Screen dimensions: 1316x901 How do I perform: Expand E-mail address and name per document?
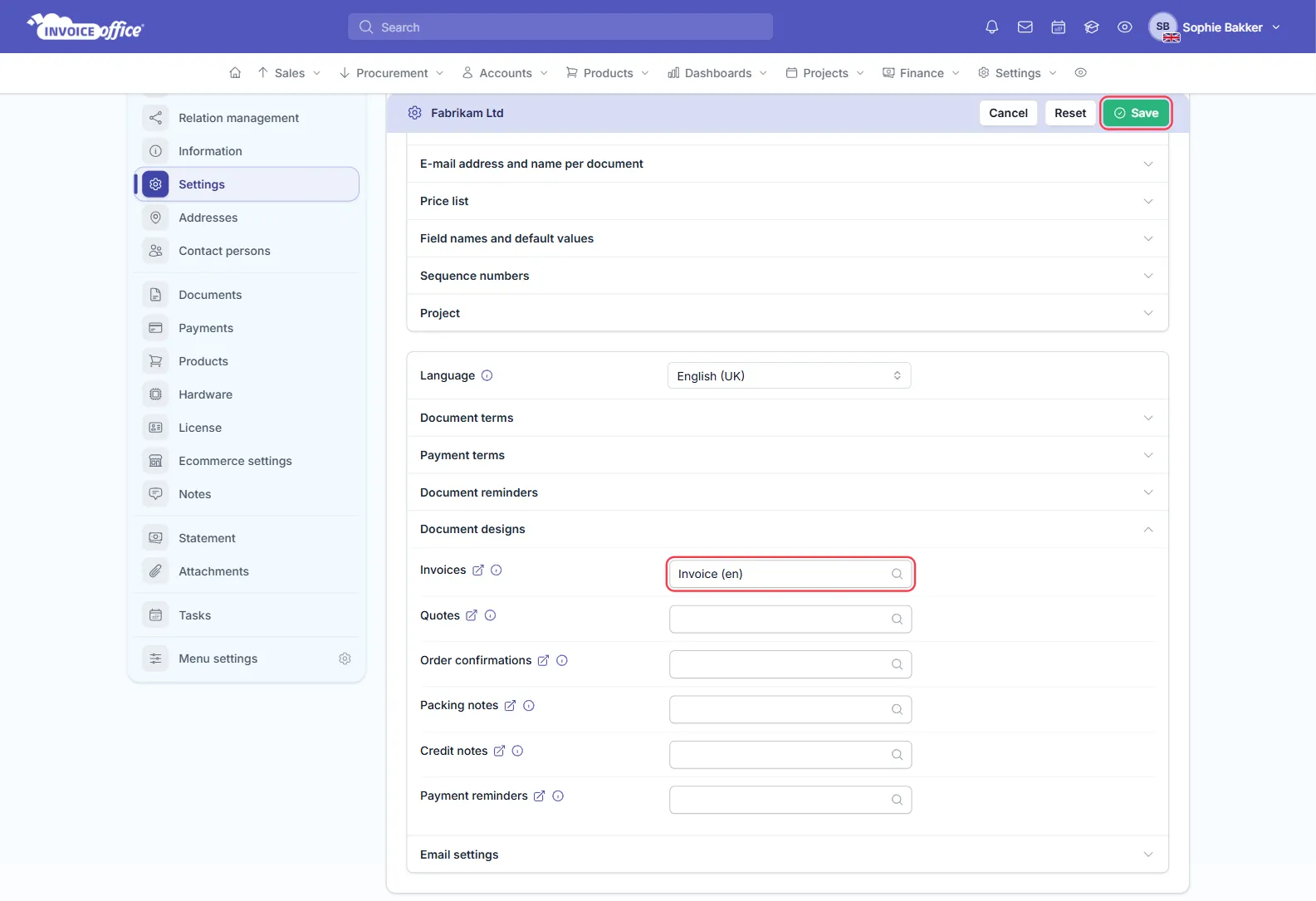[x=787, y=164]
